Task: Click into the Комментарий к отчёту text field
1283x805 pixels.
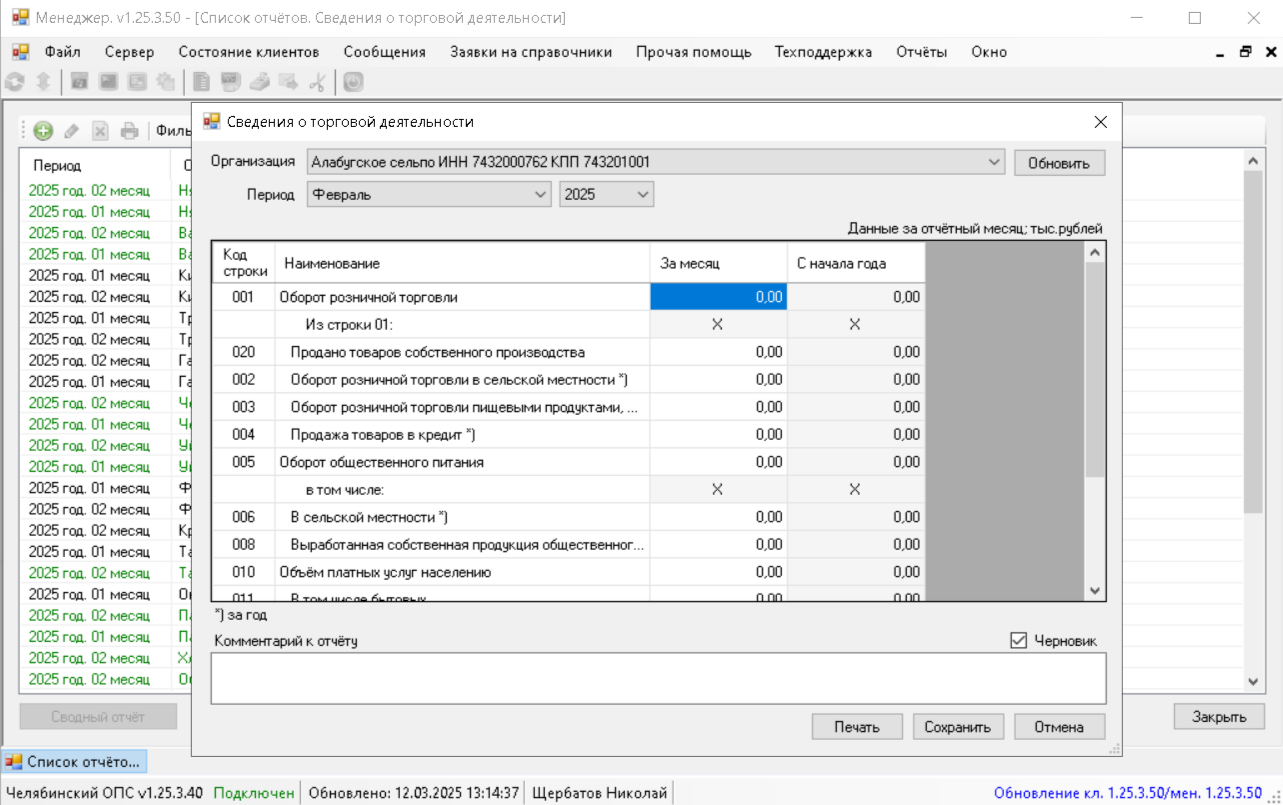Action: click(x=658, y=678)
